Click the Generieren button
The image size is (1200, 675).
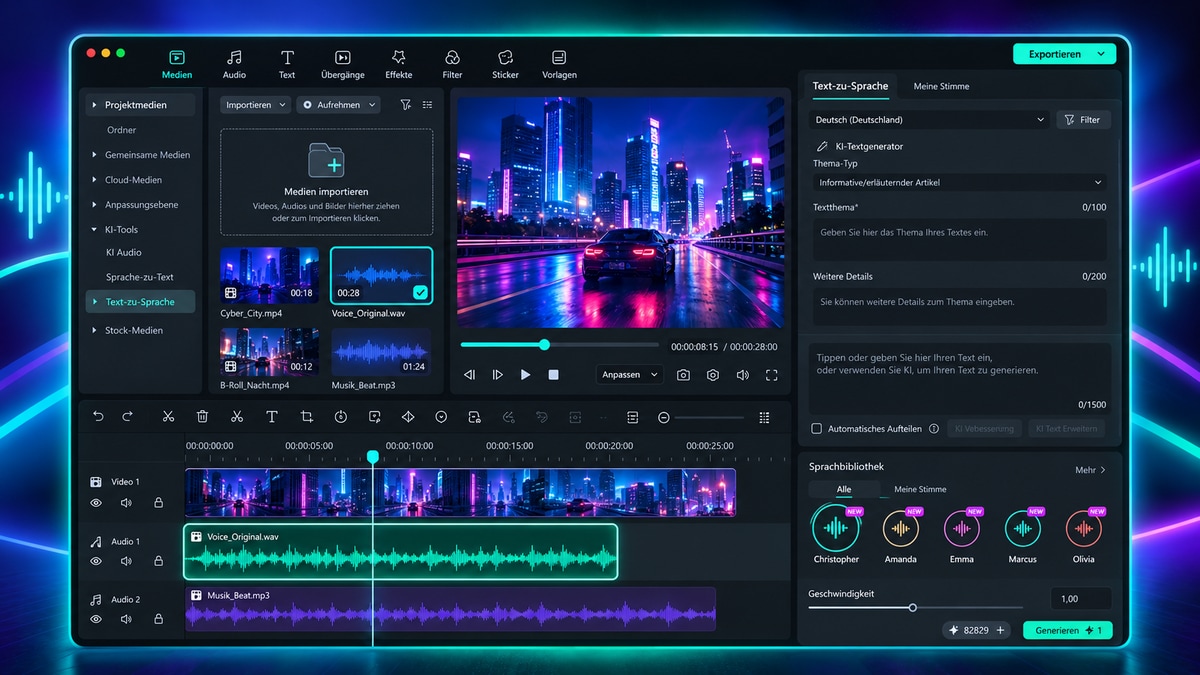(1068, 630)
